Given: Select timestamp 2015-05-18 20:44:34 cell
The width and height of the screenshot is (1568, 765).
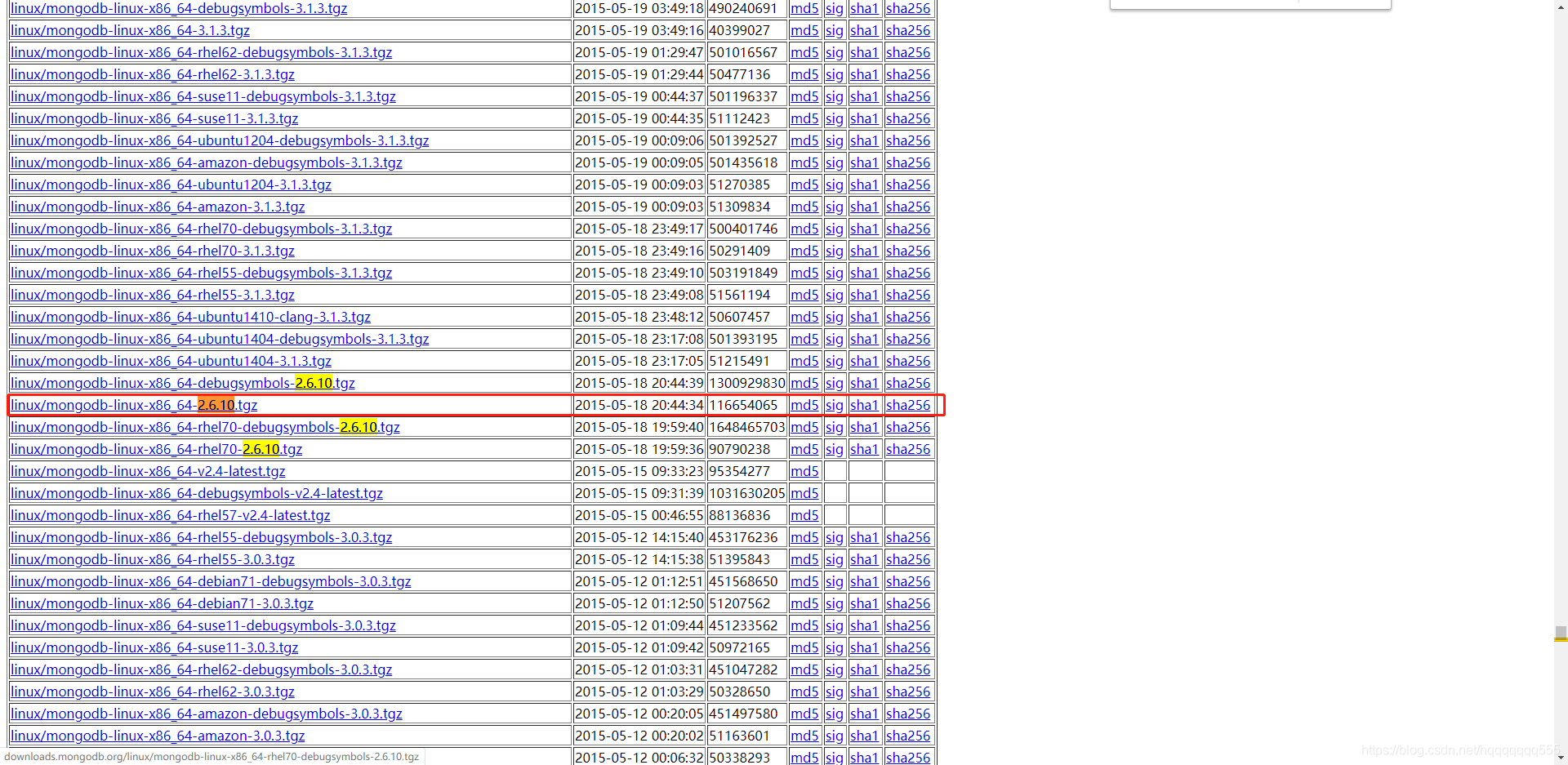Looking at the screenshot, I should [639, 405].
